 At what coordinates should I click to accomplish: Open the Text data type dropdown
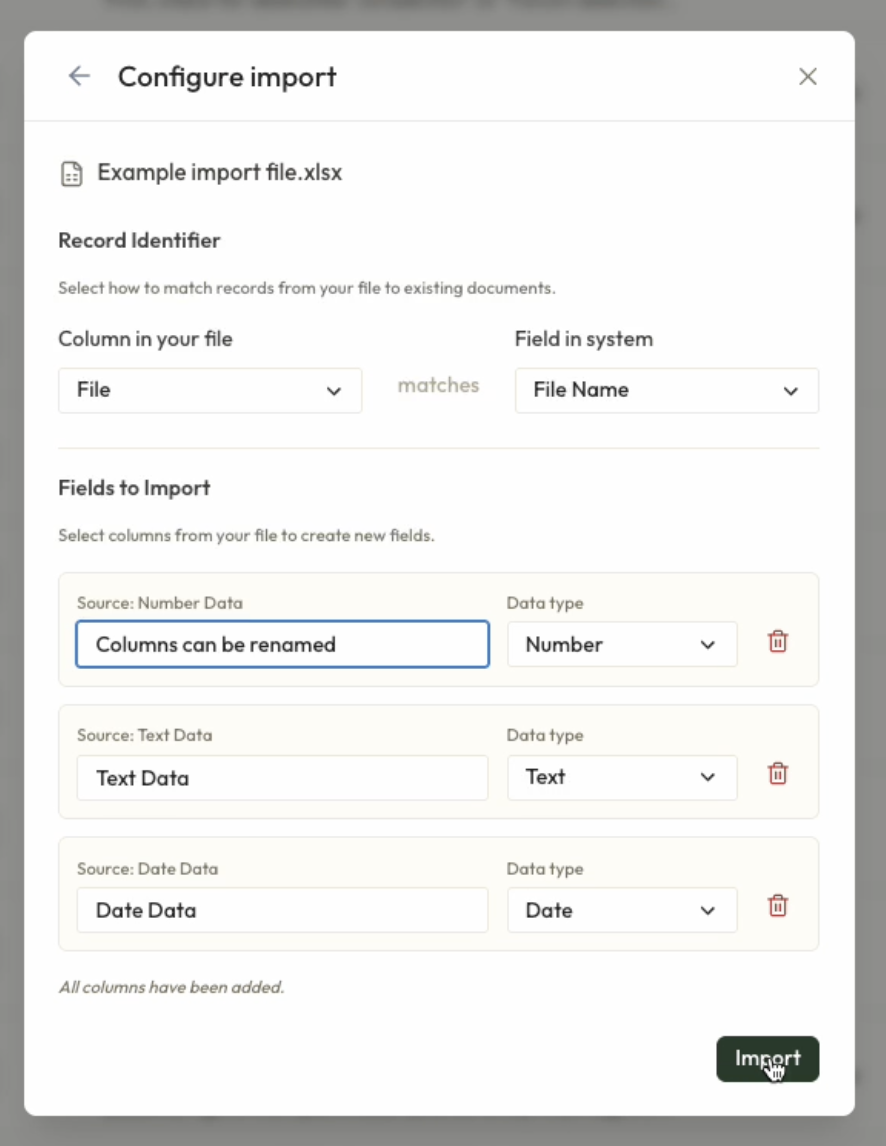(621, 777)
